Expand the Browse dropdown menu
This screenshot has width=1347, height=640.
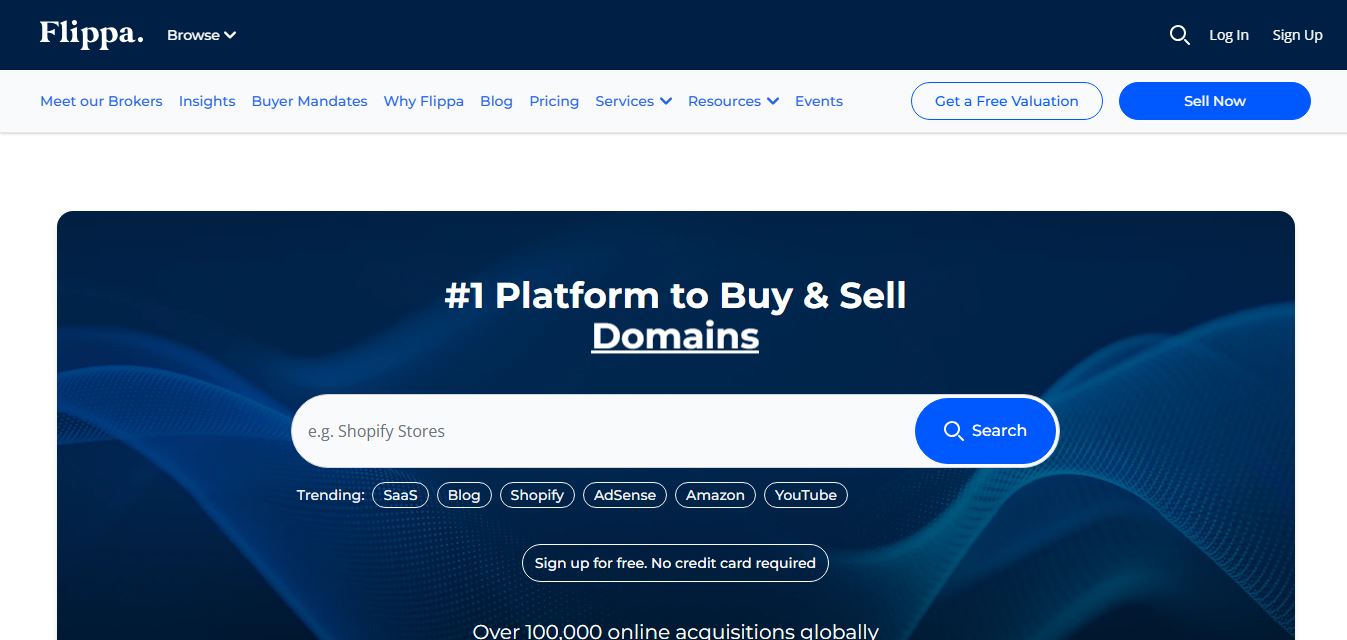pos(201,35)
